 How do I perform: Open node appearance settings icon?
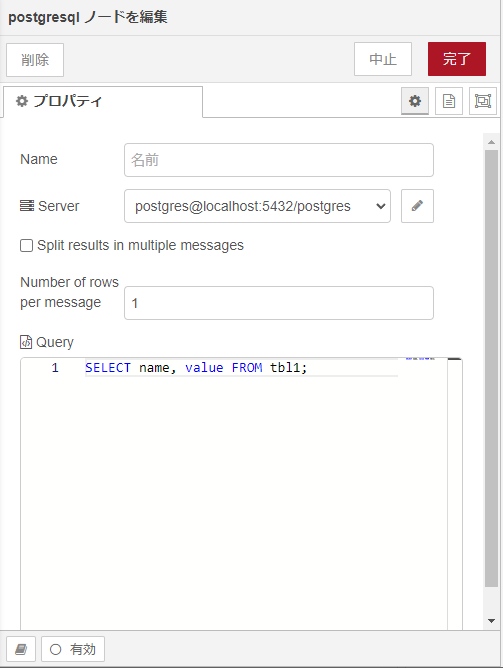pos(483,101)
